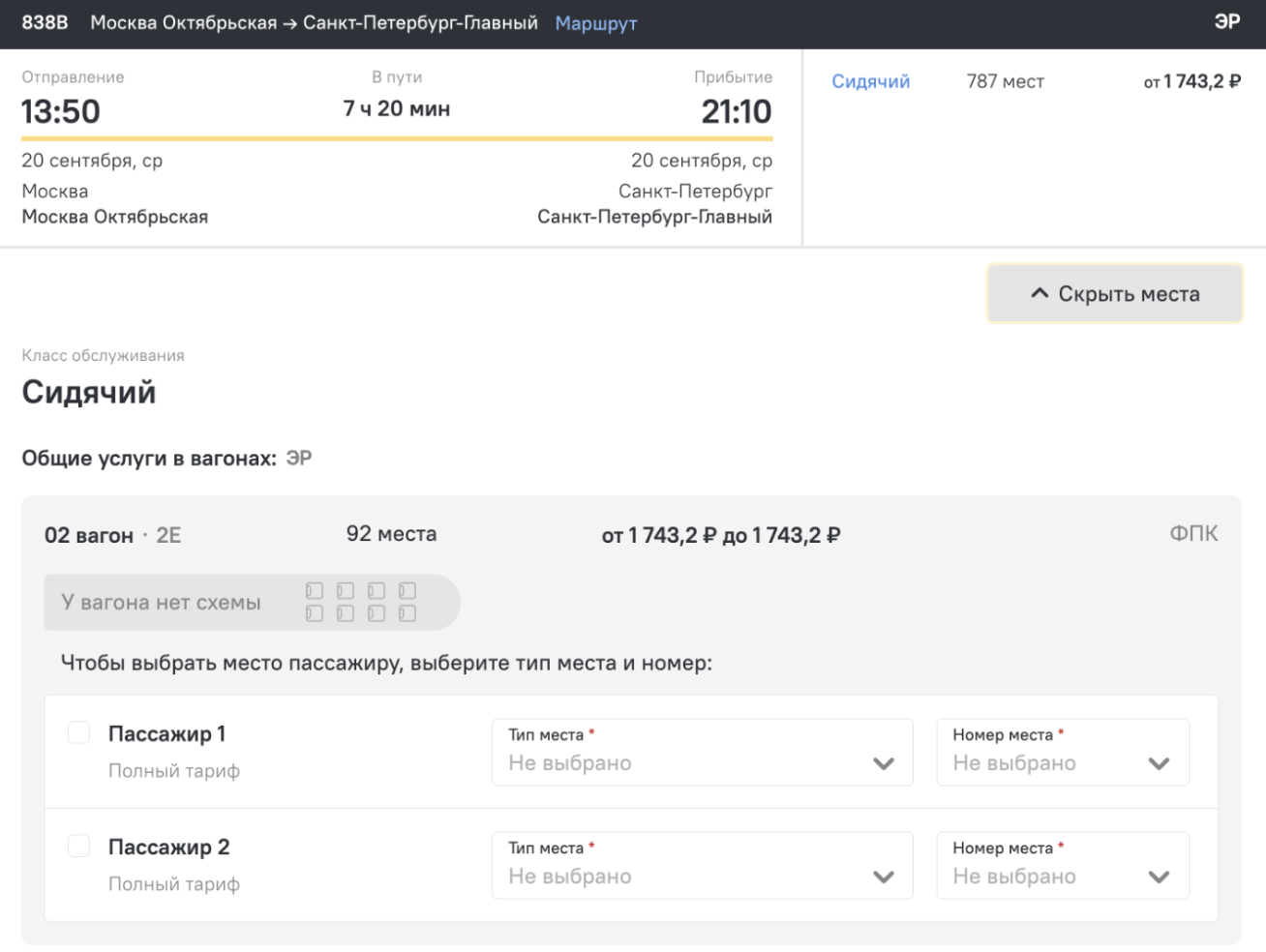The height and width of the screenshot is (952, 1266).
Task: Expand Тип места dropdown for Пассажир 1
Action: (702, 752)
